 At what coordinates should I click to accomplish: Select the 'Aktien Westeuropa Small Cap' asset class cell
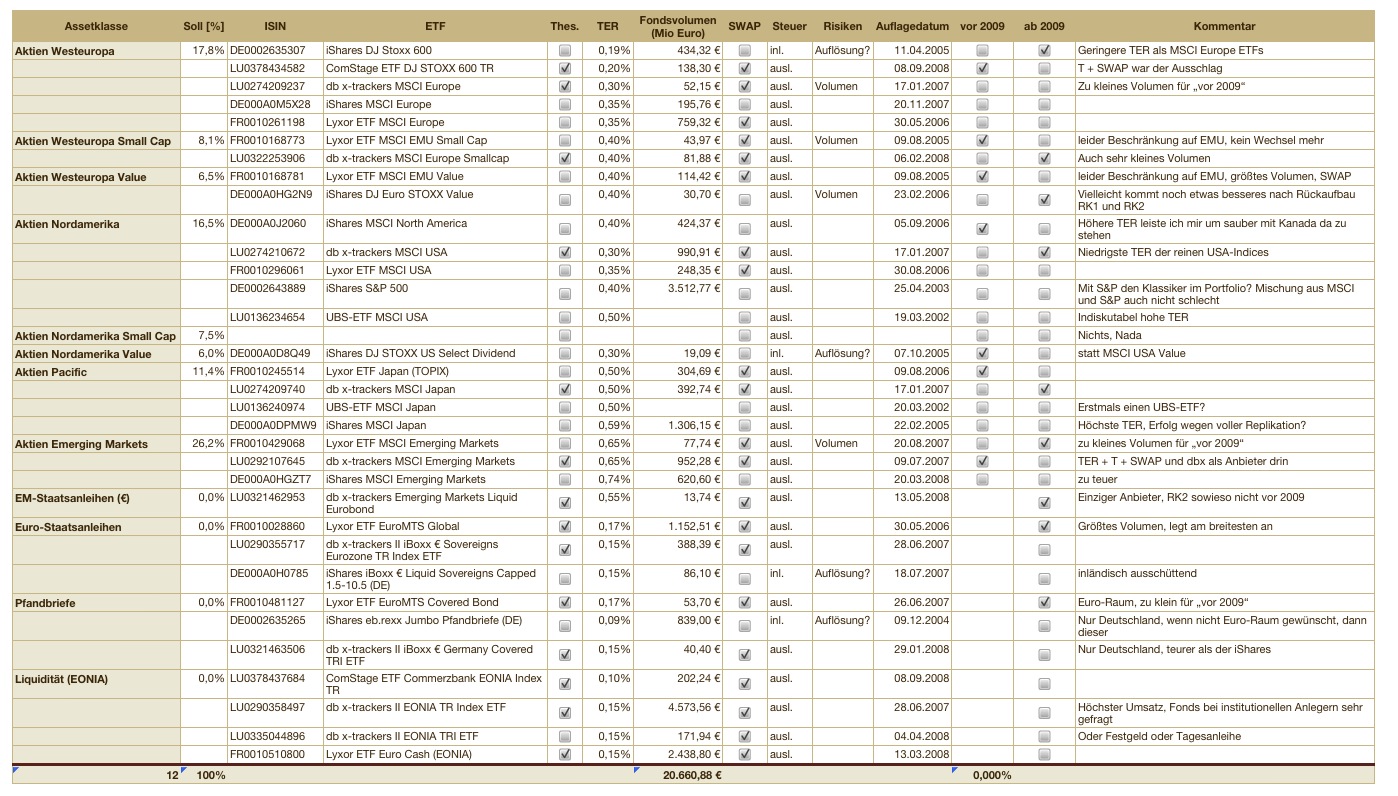95,140
